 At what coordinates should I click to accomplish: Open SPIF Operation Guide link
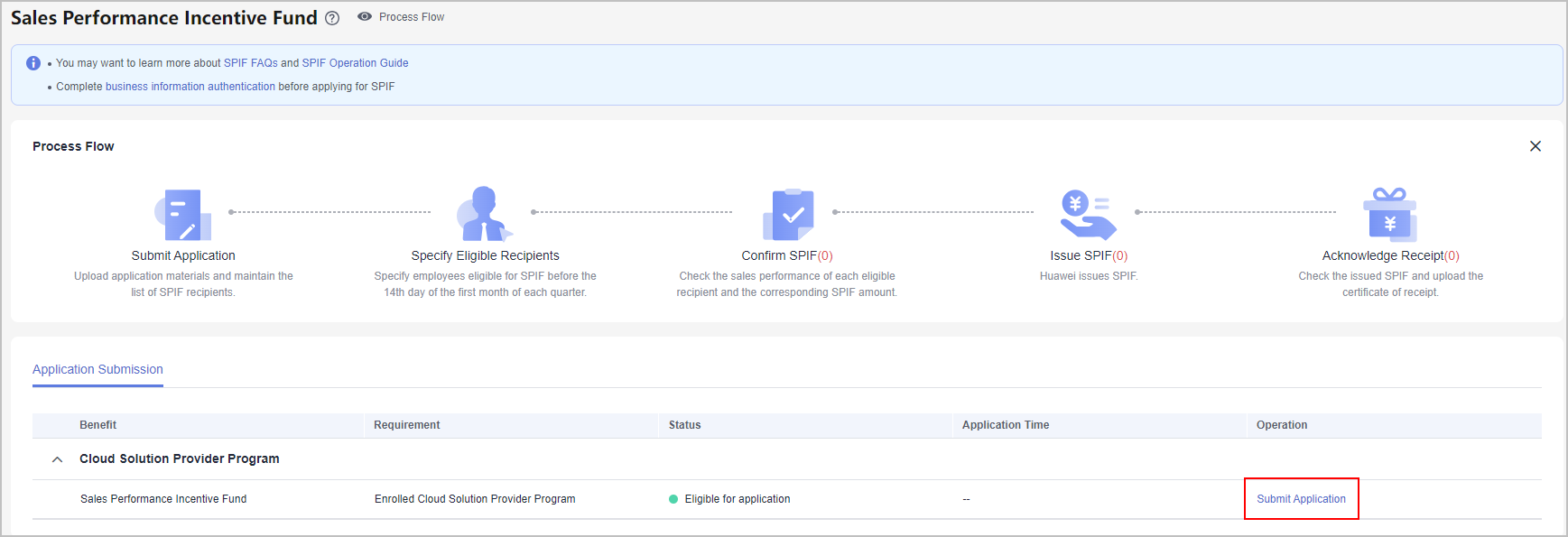(355, 63)
